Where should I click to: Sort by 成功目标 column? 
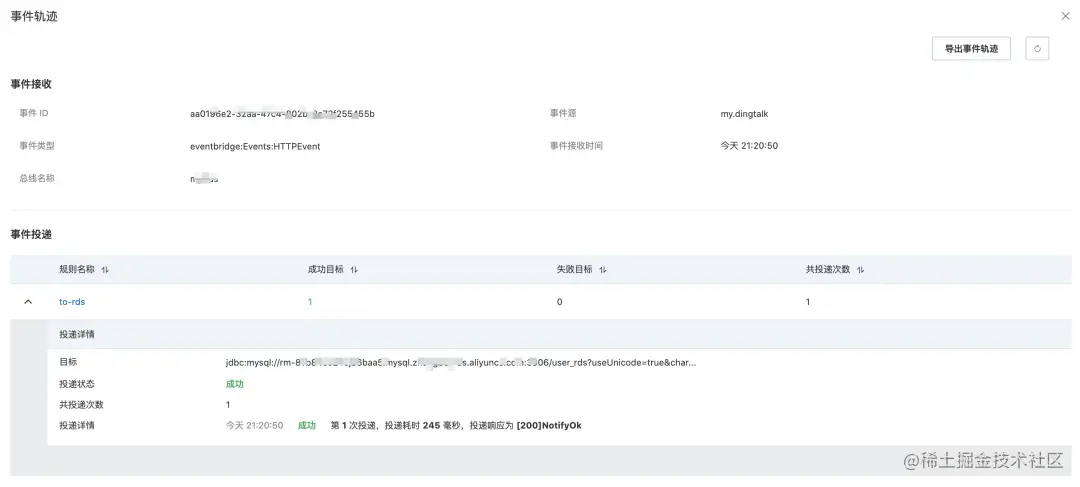(x=354, y=270)
